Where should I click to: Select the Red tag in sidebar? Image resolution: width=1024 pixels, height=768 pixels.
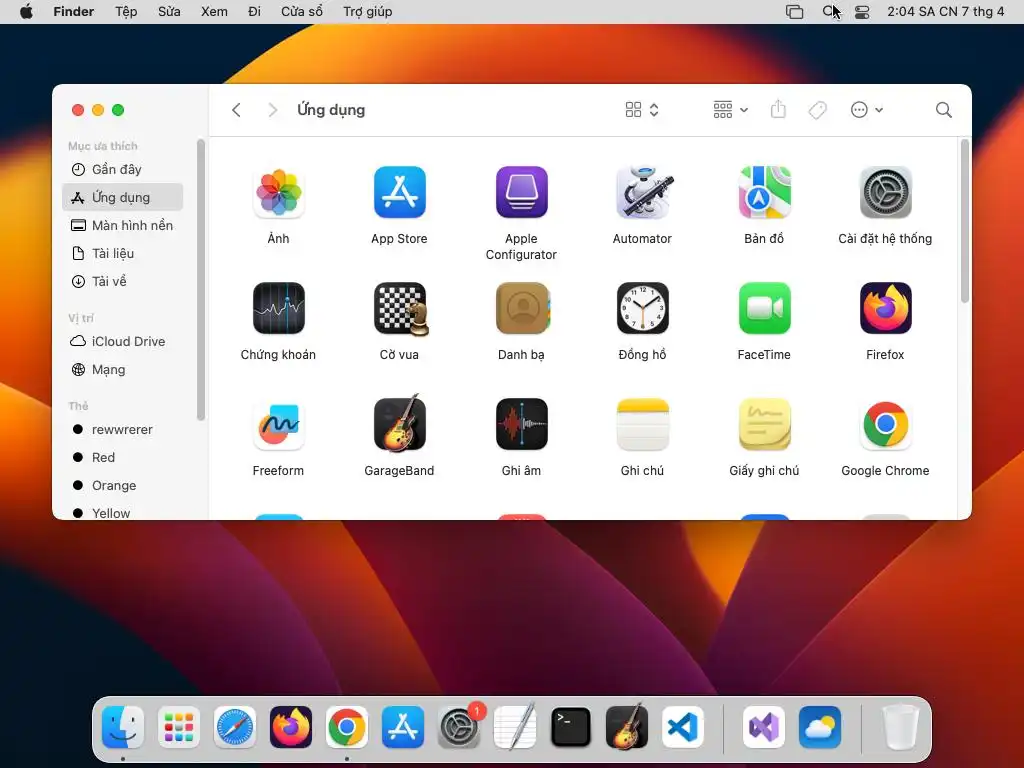coord(123,458)
